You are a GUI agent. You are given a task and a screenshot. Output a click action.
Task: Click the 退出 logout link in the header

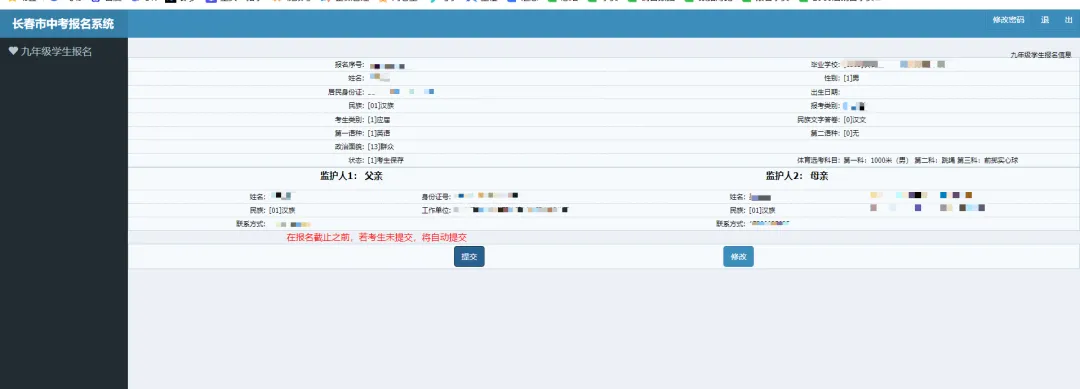1057,20
